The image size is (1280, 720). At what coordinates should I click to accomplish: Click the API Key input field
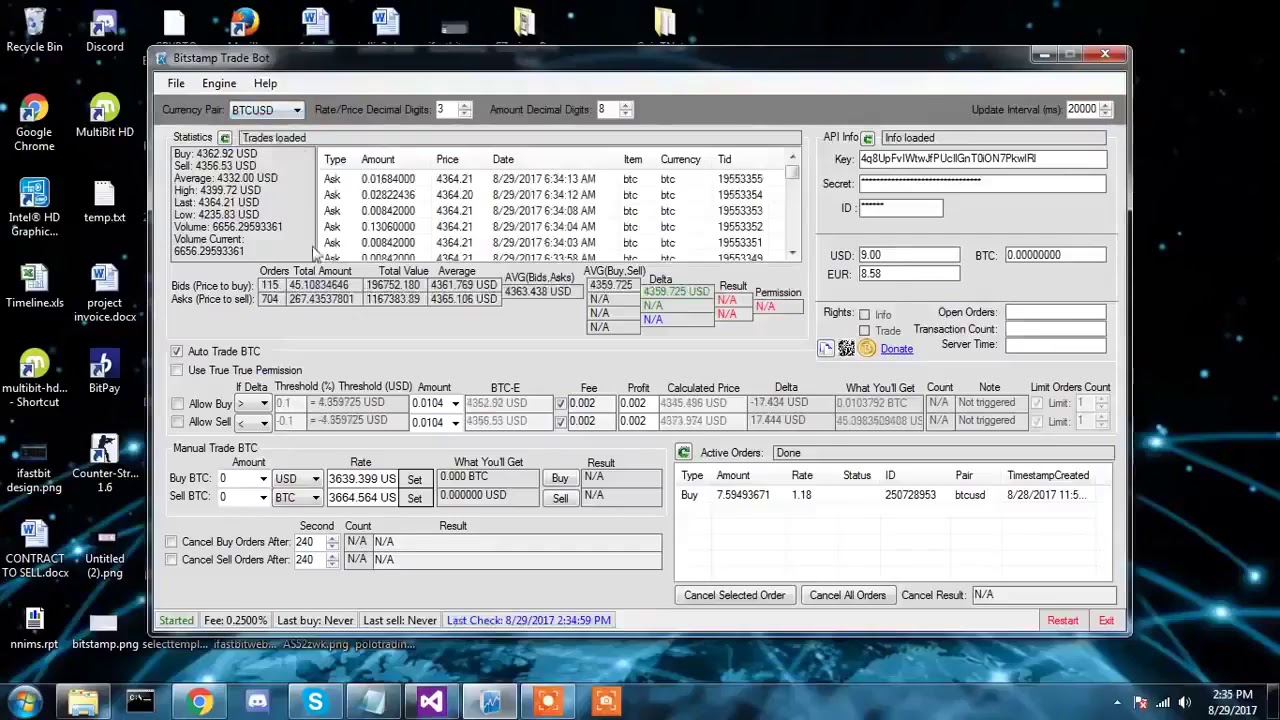click(982, 159)
